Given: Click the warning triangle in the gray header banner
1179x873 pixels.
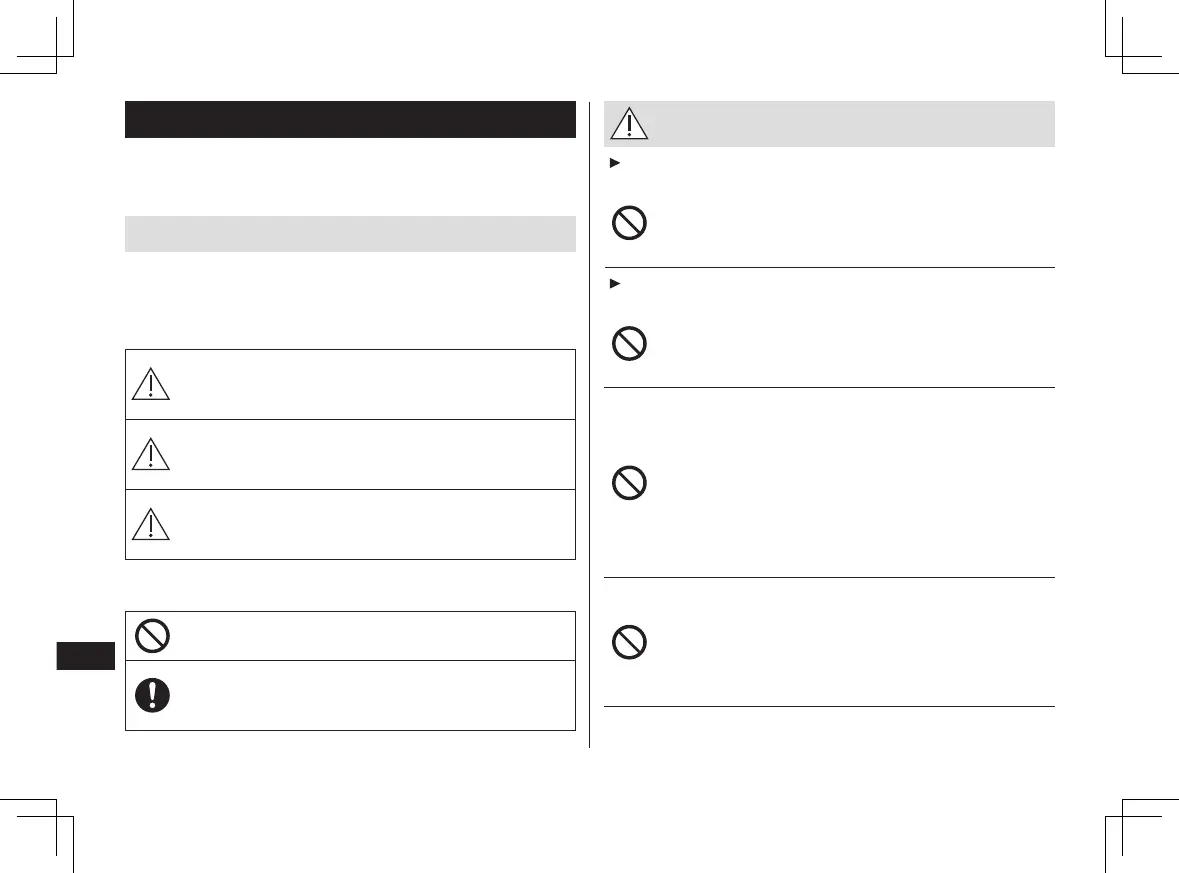Looking at the screenshot, I should tap(629, 124).
